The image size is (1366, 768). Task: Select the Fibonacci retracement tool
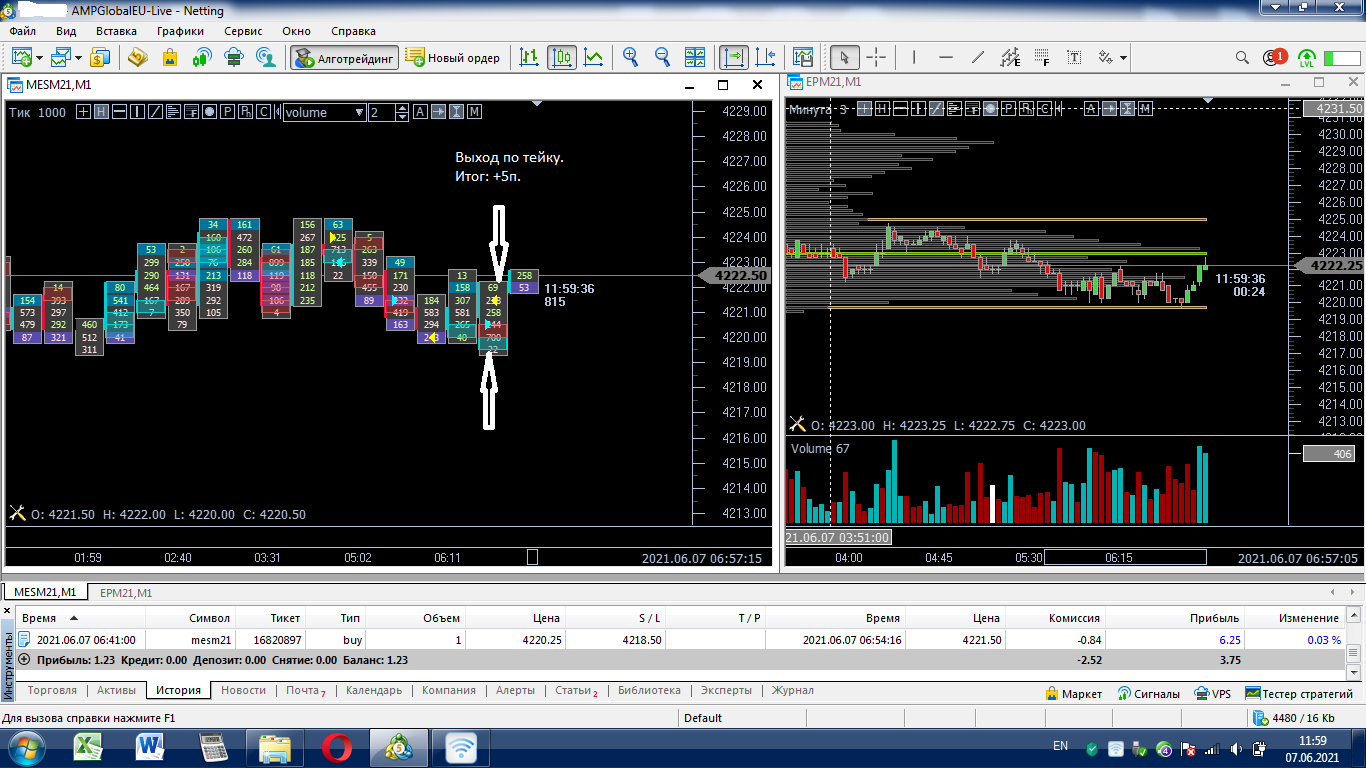click(x=1042, y=57)
